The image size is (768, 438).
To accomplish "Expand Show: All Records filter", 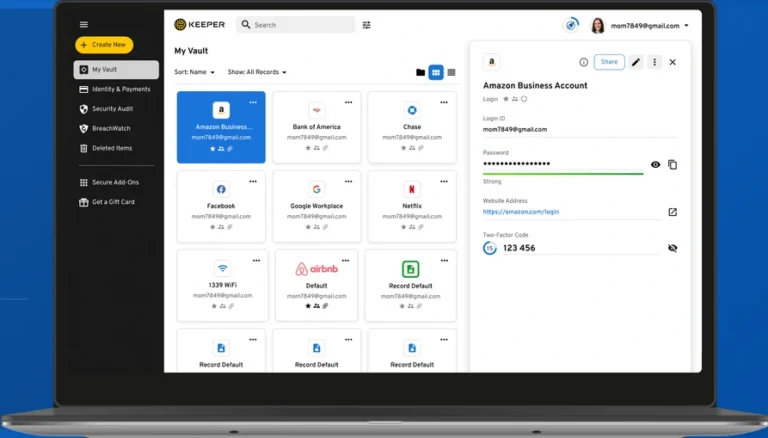I will pos(257,72).
